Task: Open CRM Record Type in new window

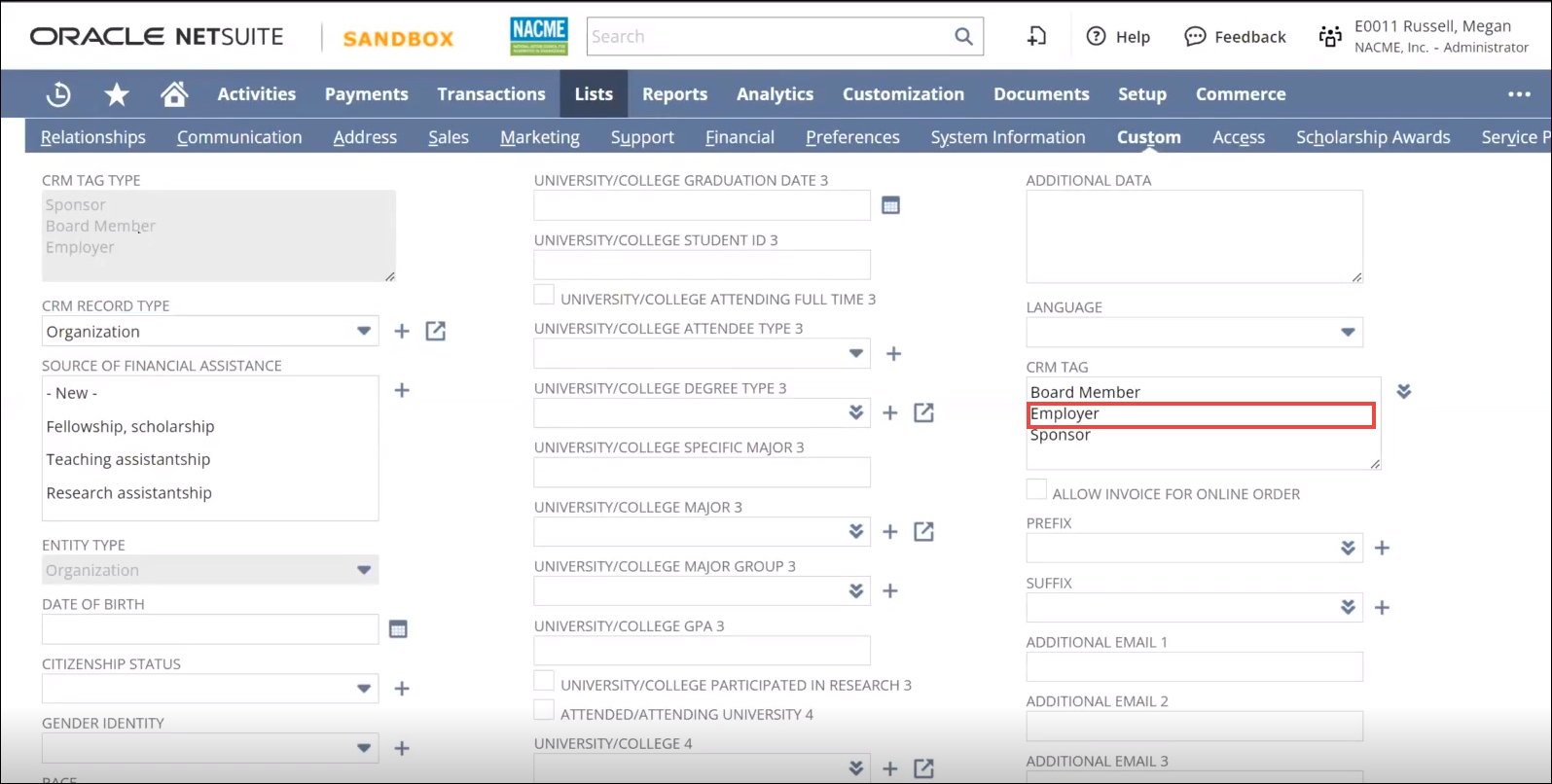Action: coord(436,332)
